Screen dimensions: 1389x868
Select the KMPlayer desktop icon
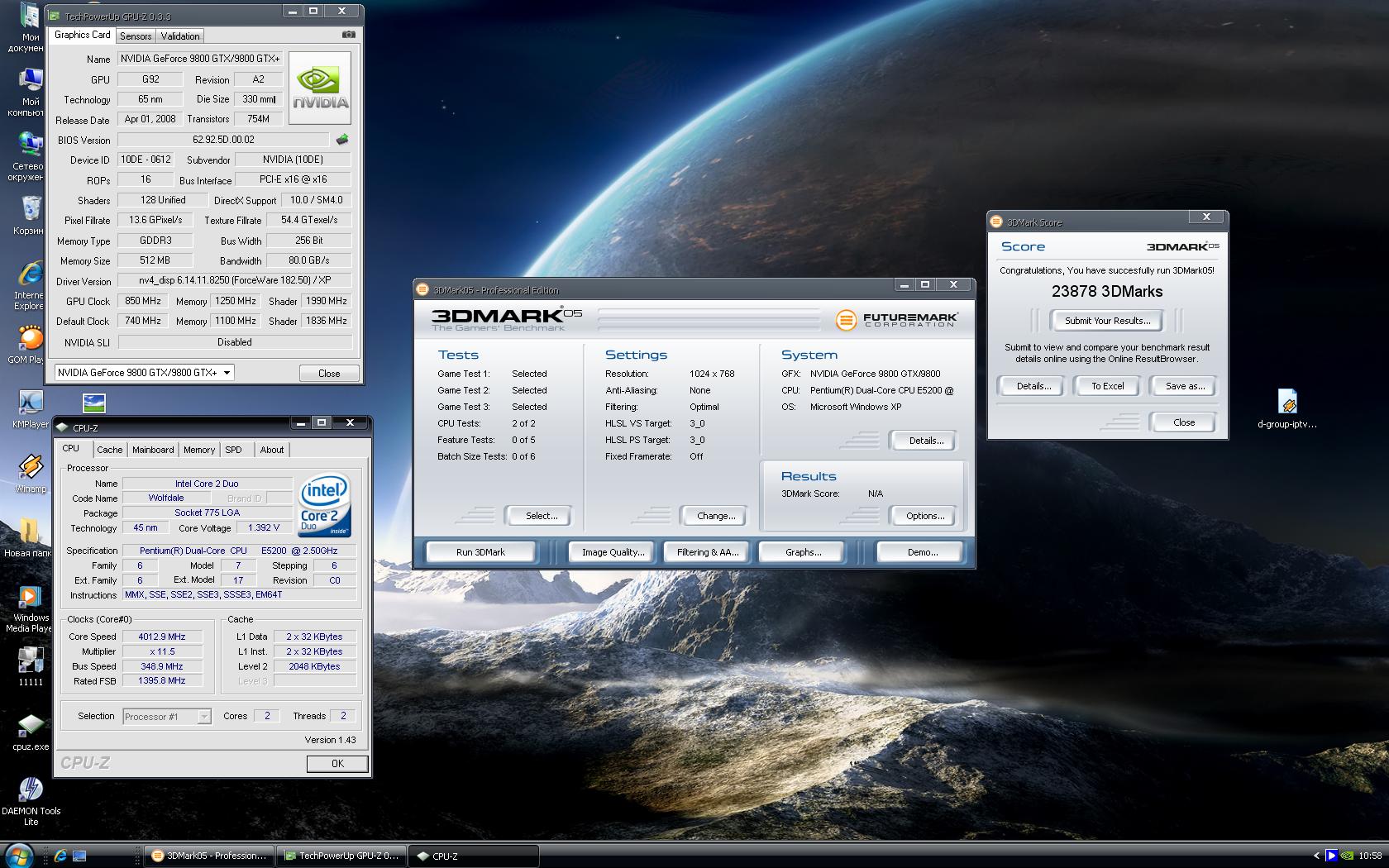pos(31,408)
